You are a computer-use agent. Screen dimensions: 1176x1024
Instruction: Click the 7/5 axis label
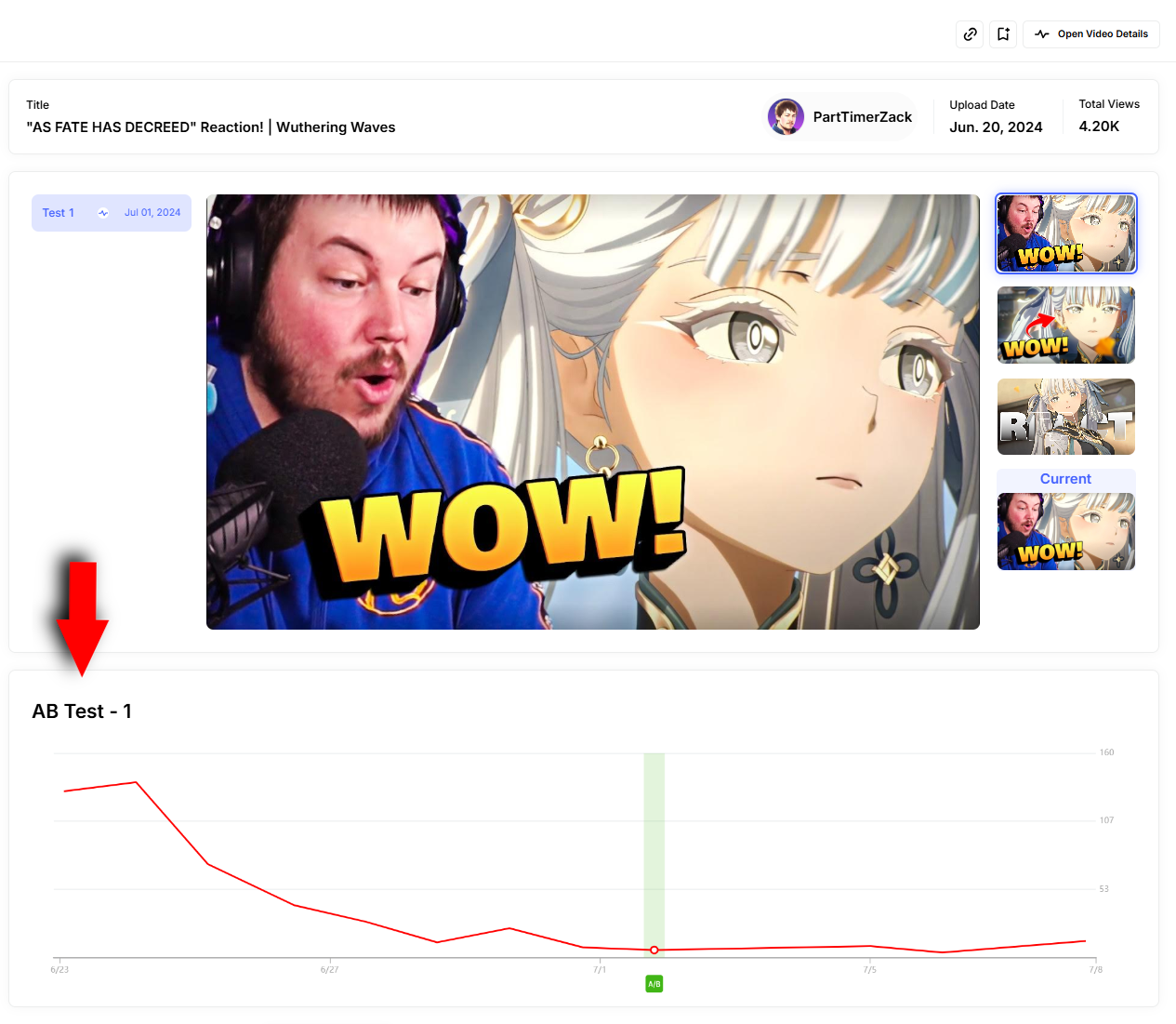[869, 970]
